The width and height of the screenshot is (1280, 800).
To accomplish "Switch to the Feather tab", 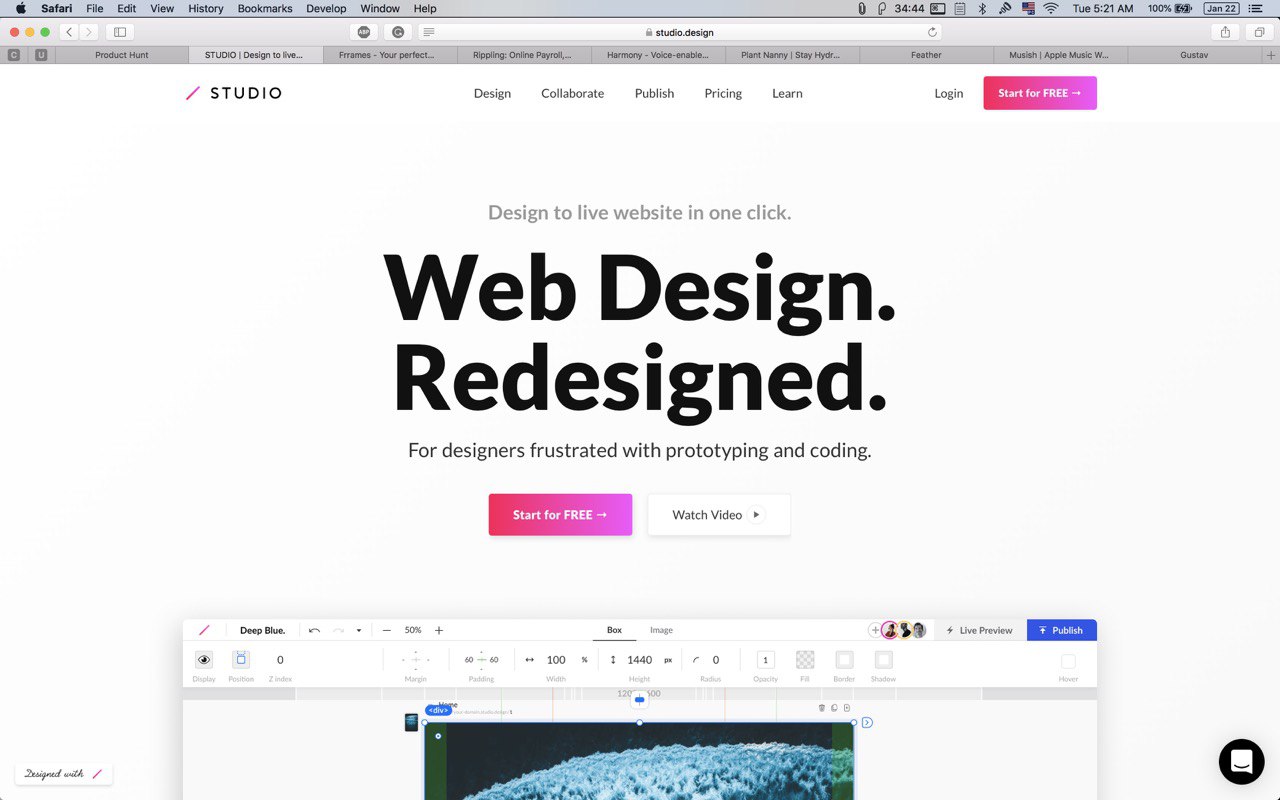I will coord(926,55).
